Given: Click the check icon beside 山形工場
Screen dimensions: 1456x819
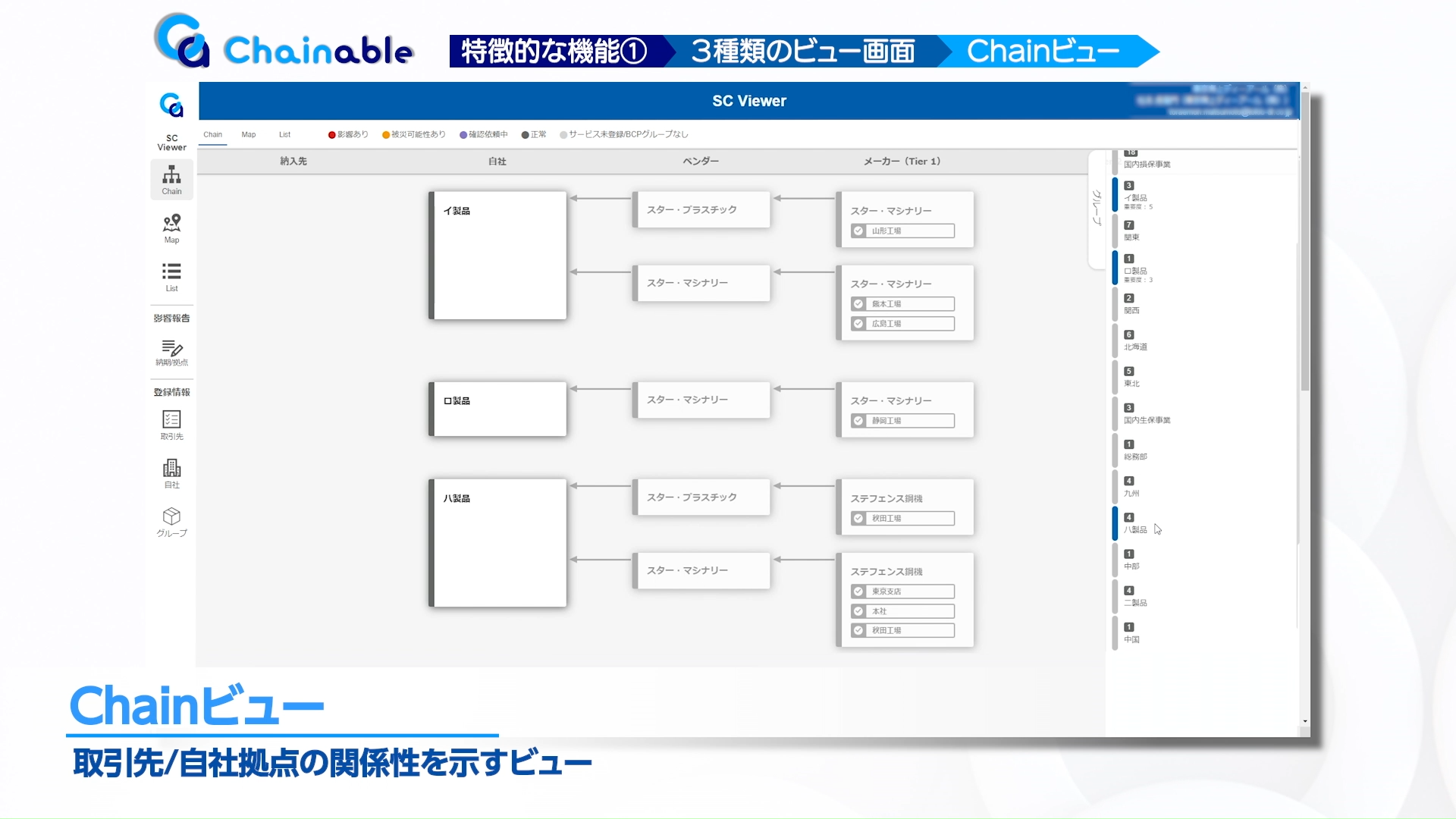Looking at the screenshot, I should 858,231.
